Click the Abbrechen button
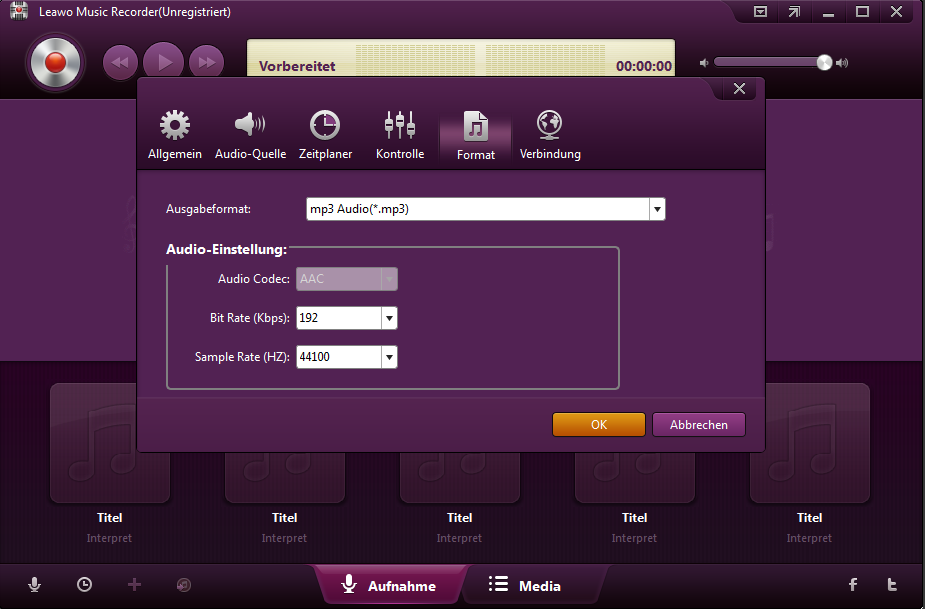 698,425
